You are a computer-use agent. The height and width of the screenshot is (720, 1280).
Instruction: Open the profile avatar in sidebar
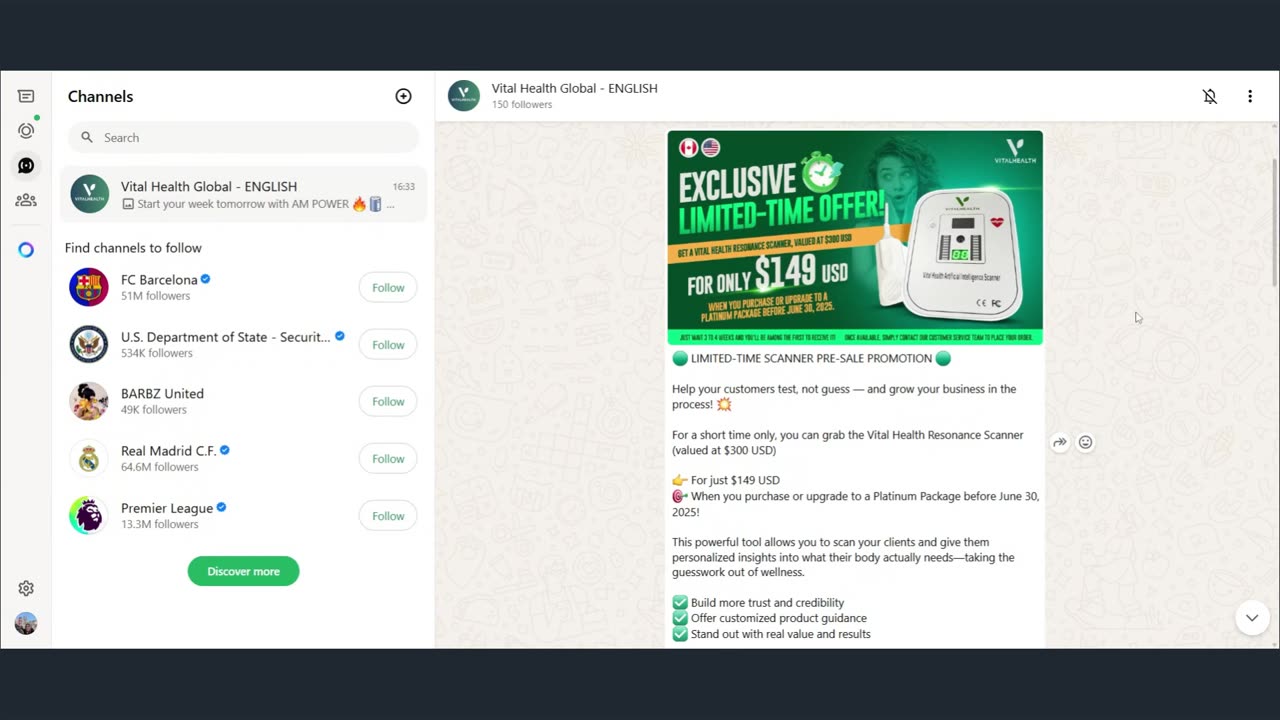(x=26, y=624)
